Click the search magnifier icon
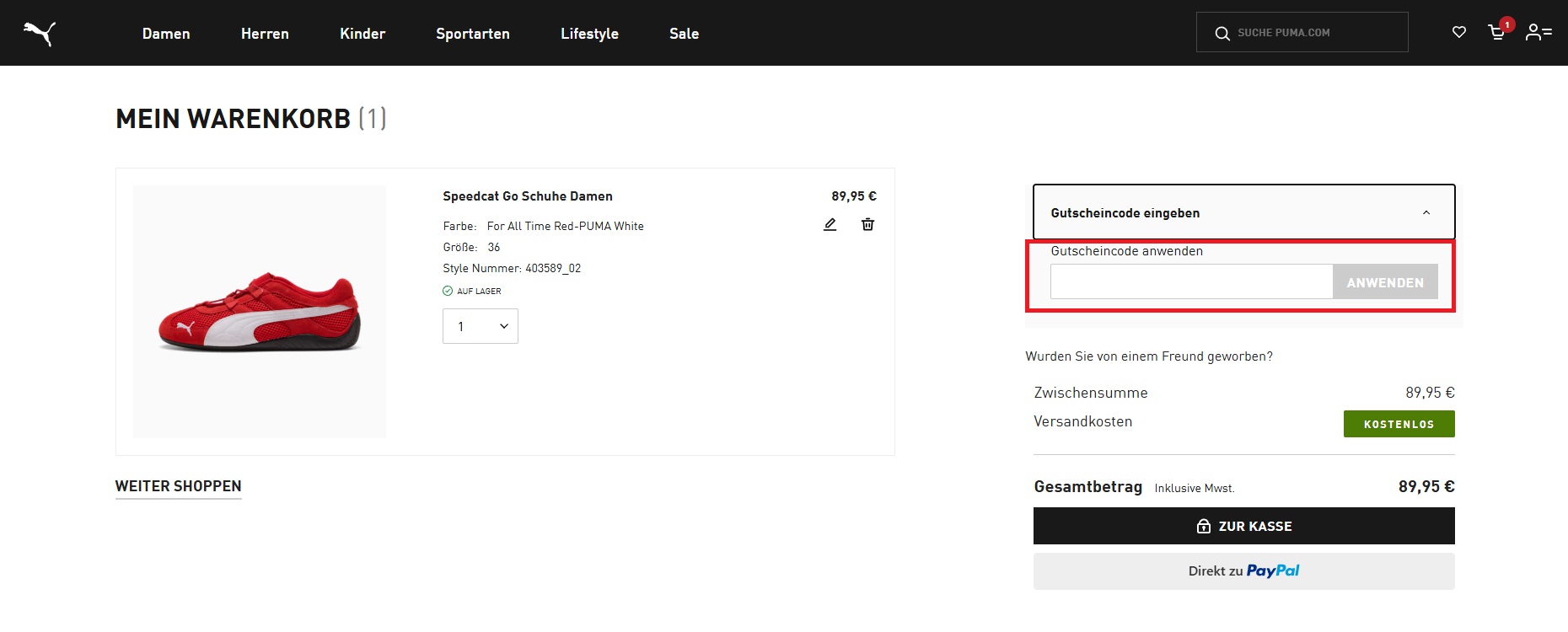The height and width of the screenshot is (632, 1568). 1222,33
